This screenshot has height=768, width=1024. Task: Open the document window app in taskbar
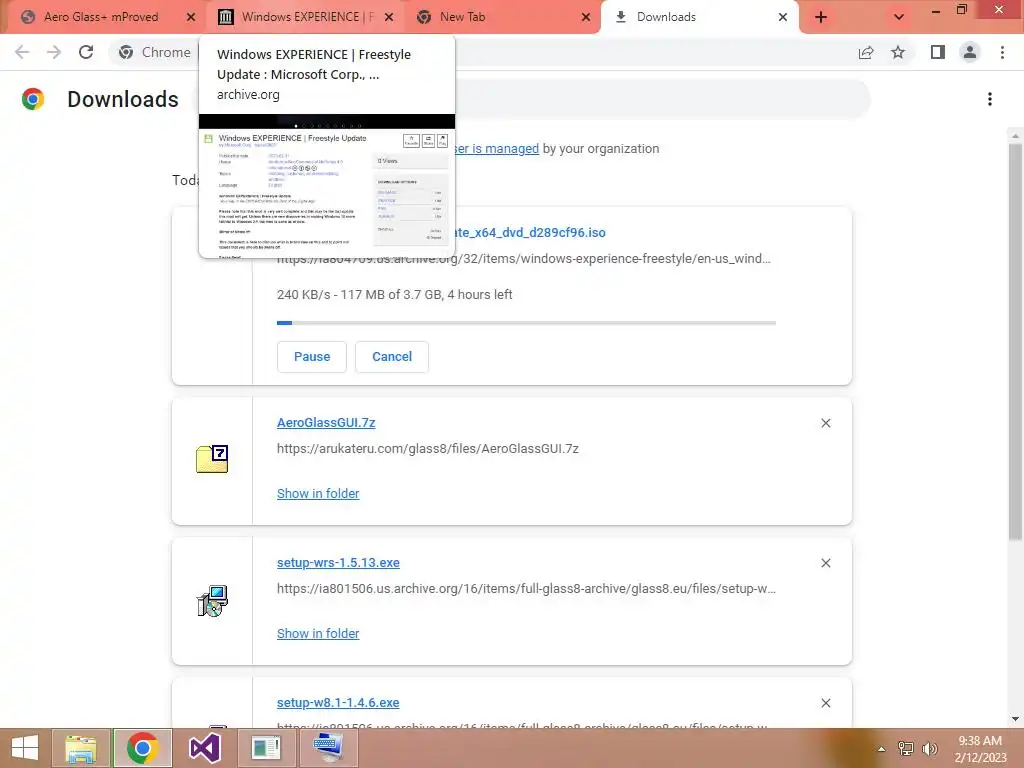tap(266, 748)
